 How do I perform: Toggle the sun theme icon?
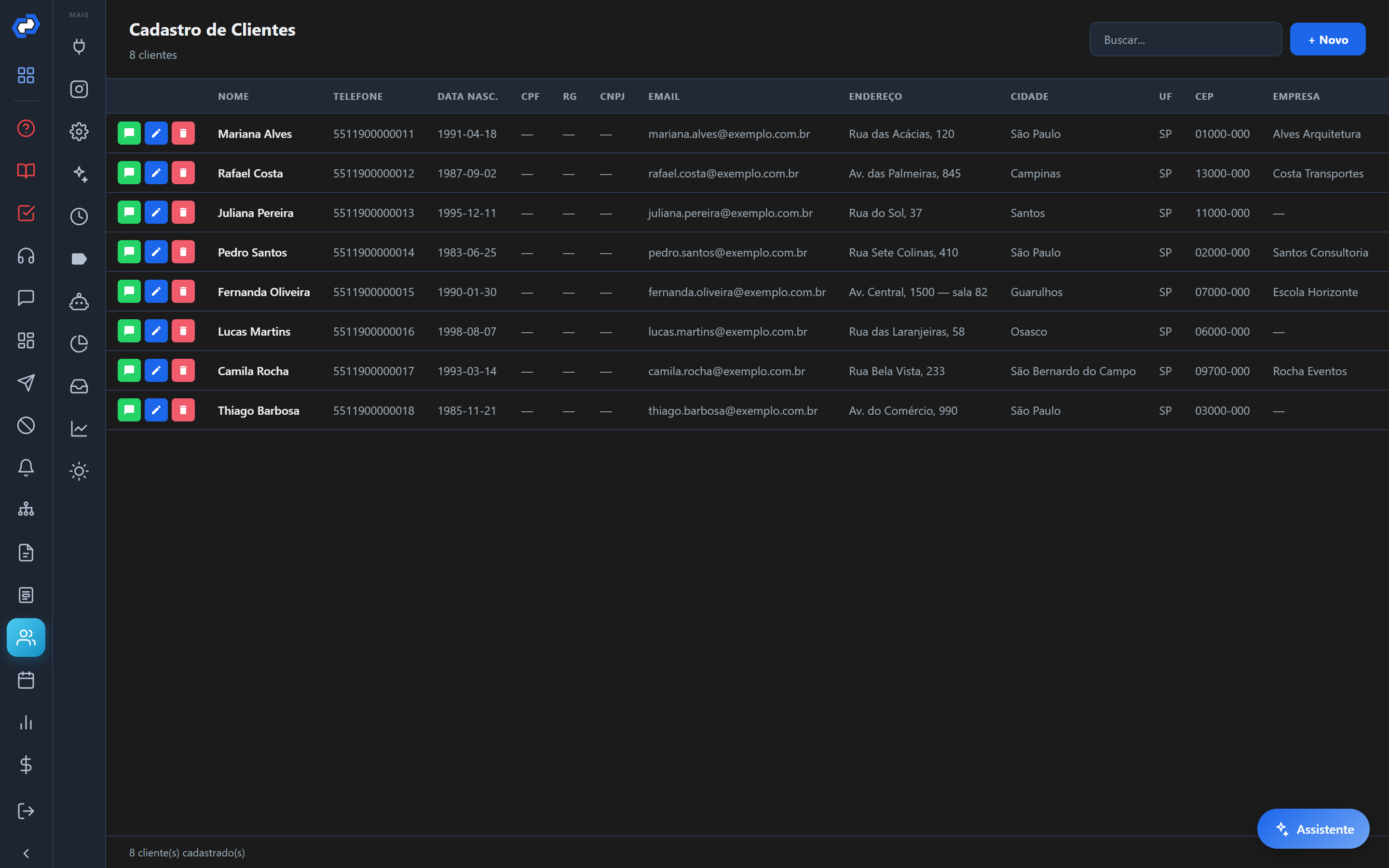[79, 471]
